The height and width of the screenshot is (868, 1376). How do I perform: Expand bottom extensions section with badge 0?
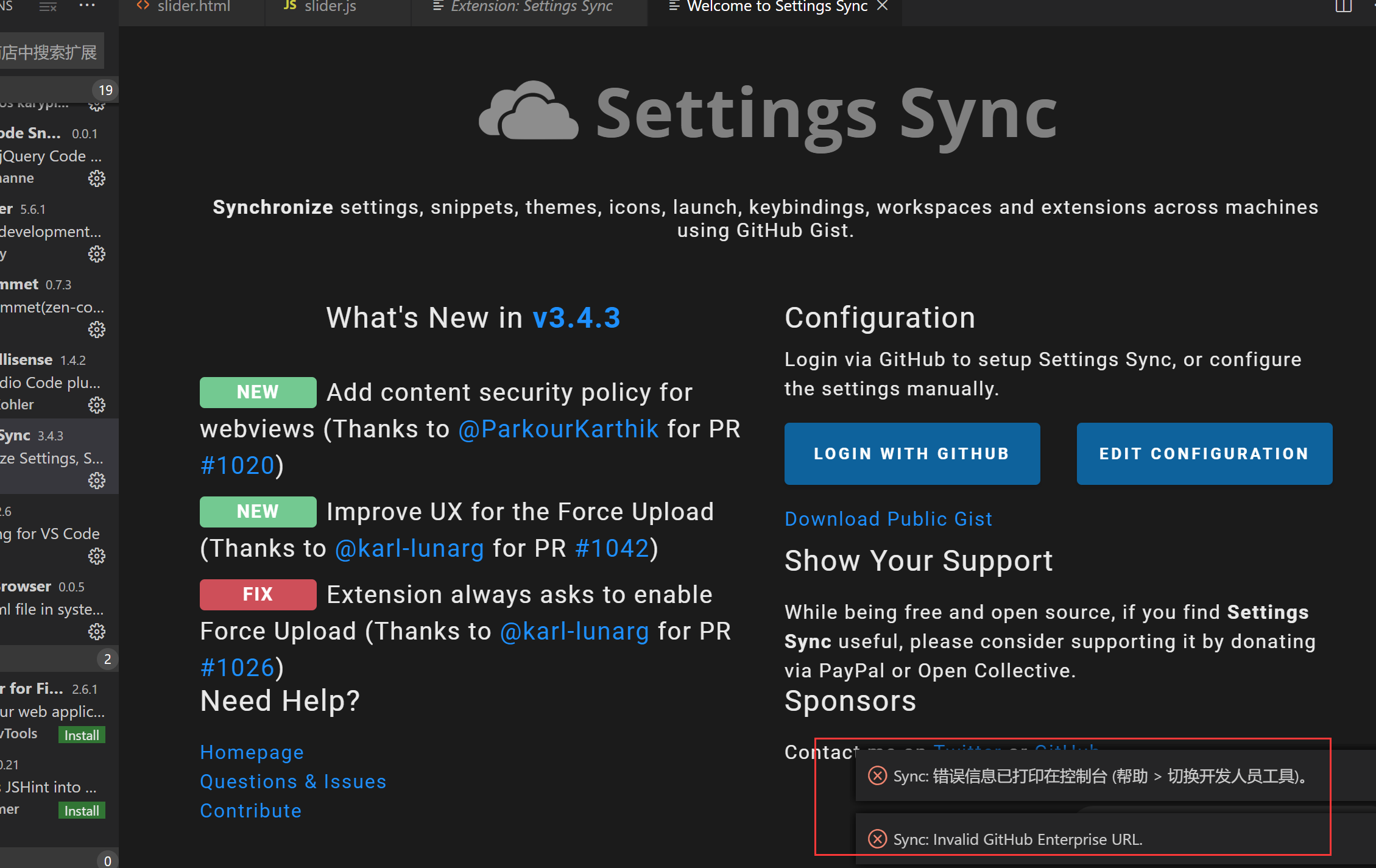pos(59,858)
